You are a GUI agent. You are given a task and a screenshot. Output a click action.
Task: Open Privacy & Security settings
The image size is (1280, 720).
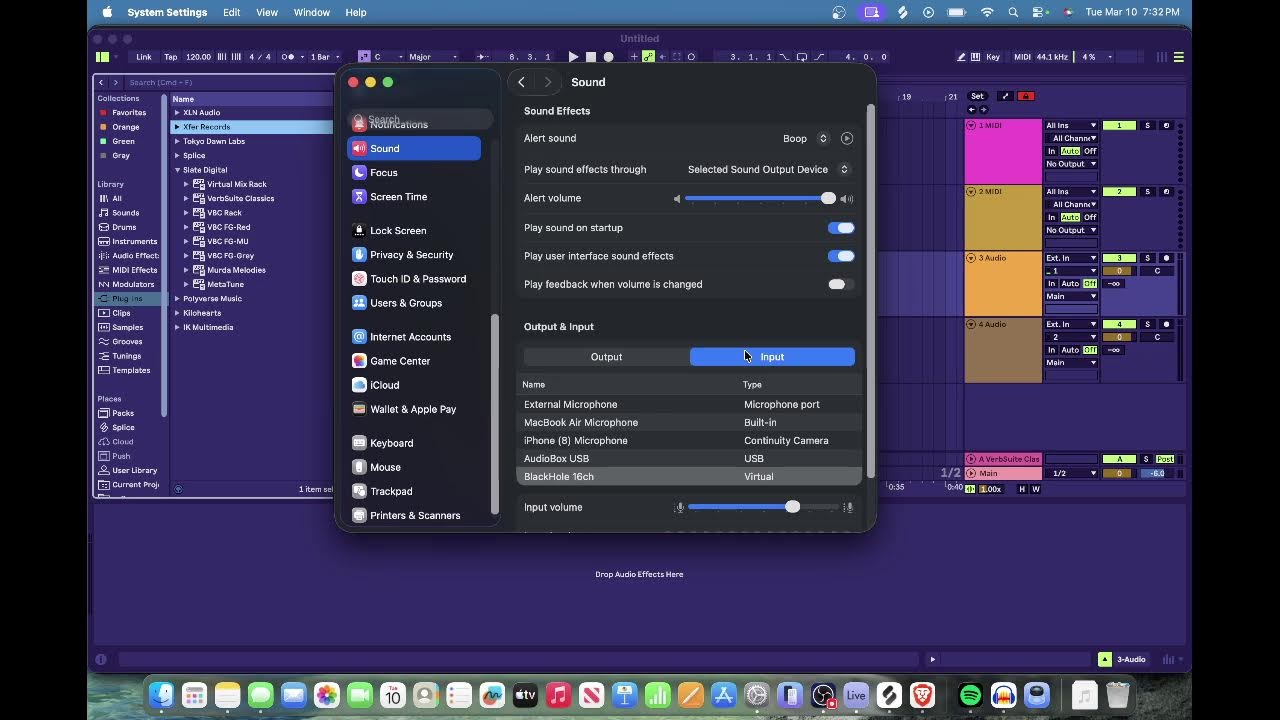pos(414,255)
